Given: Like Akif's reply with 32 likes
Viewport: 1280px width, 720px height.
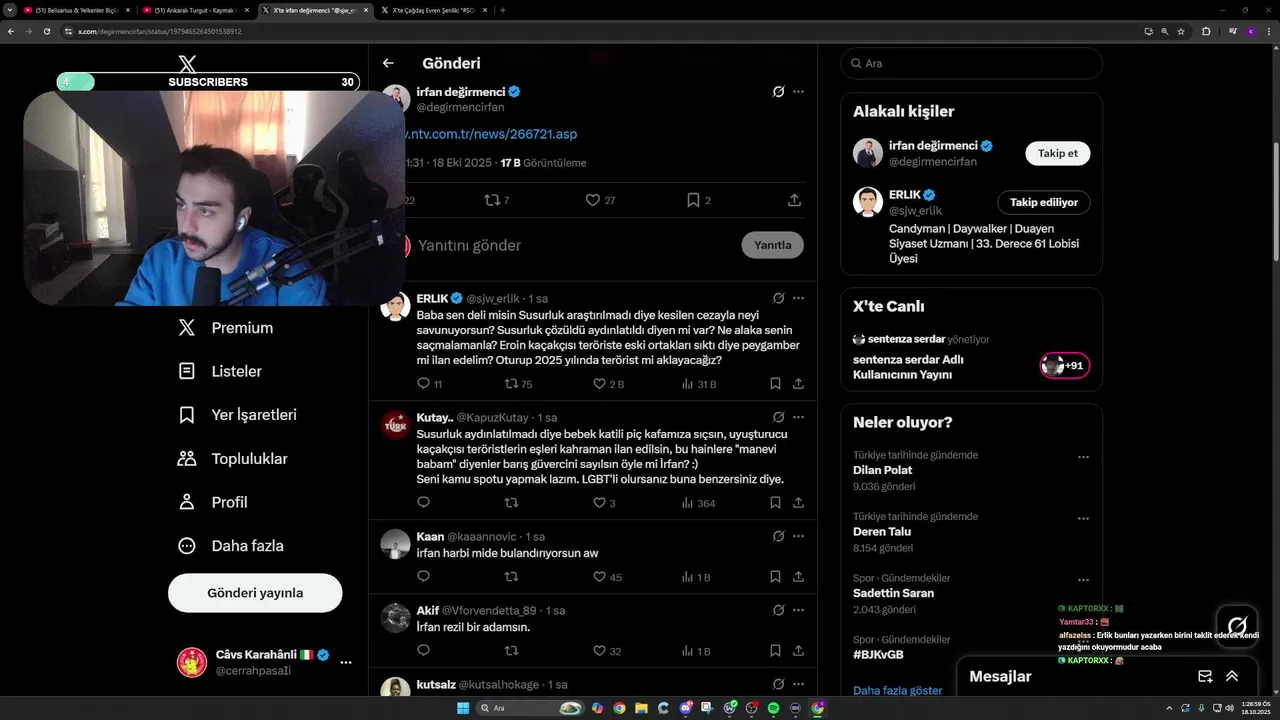Looking at the screenshot, I should pyautogui.click(x=607, y=651).
